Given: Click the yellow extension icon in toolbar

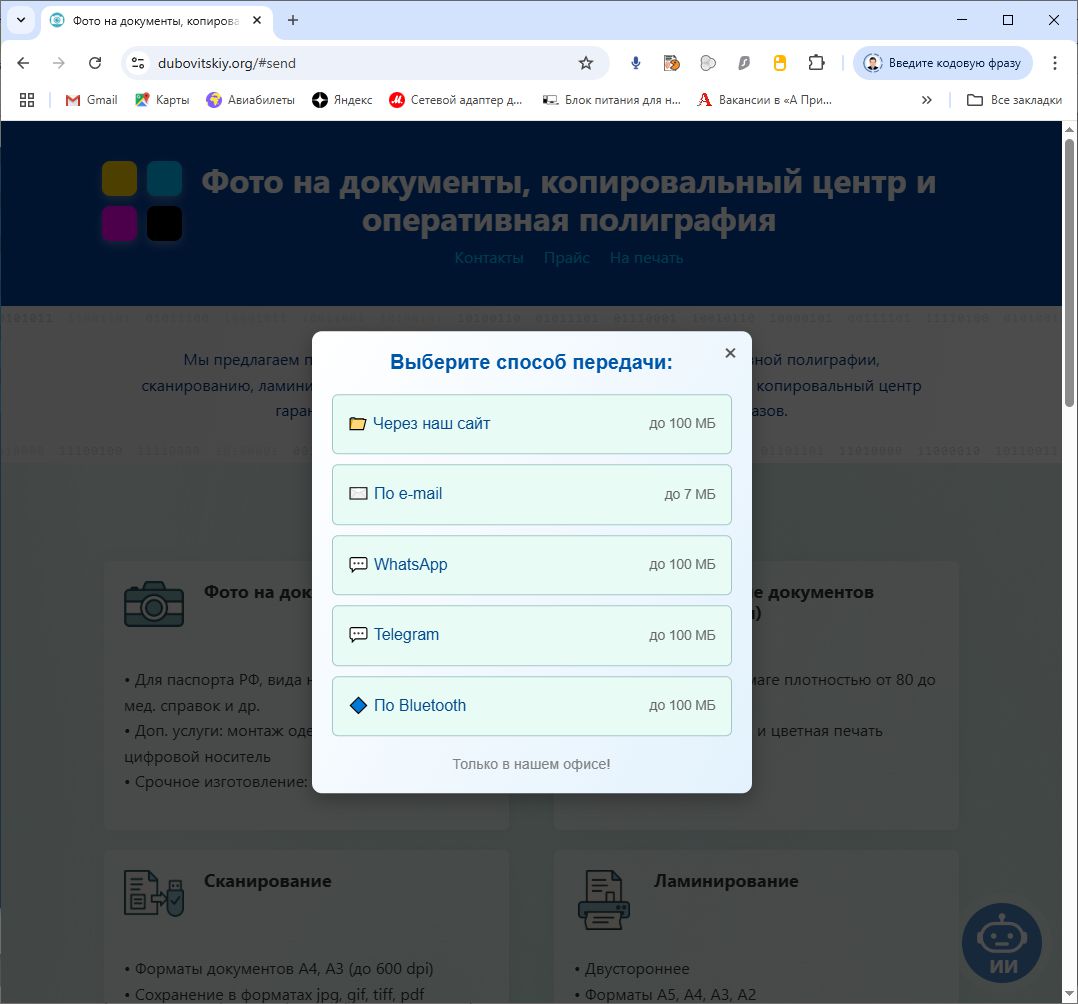Looking at the screenshot, I should (780, 63).
